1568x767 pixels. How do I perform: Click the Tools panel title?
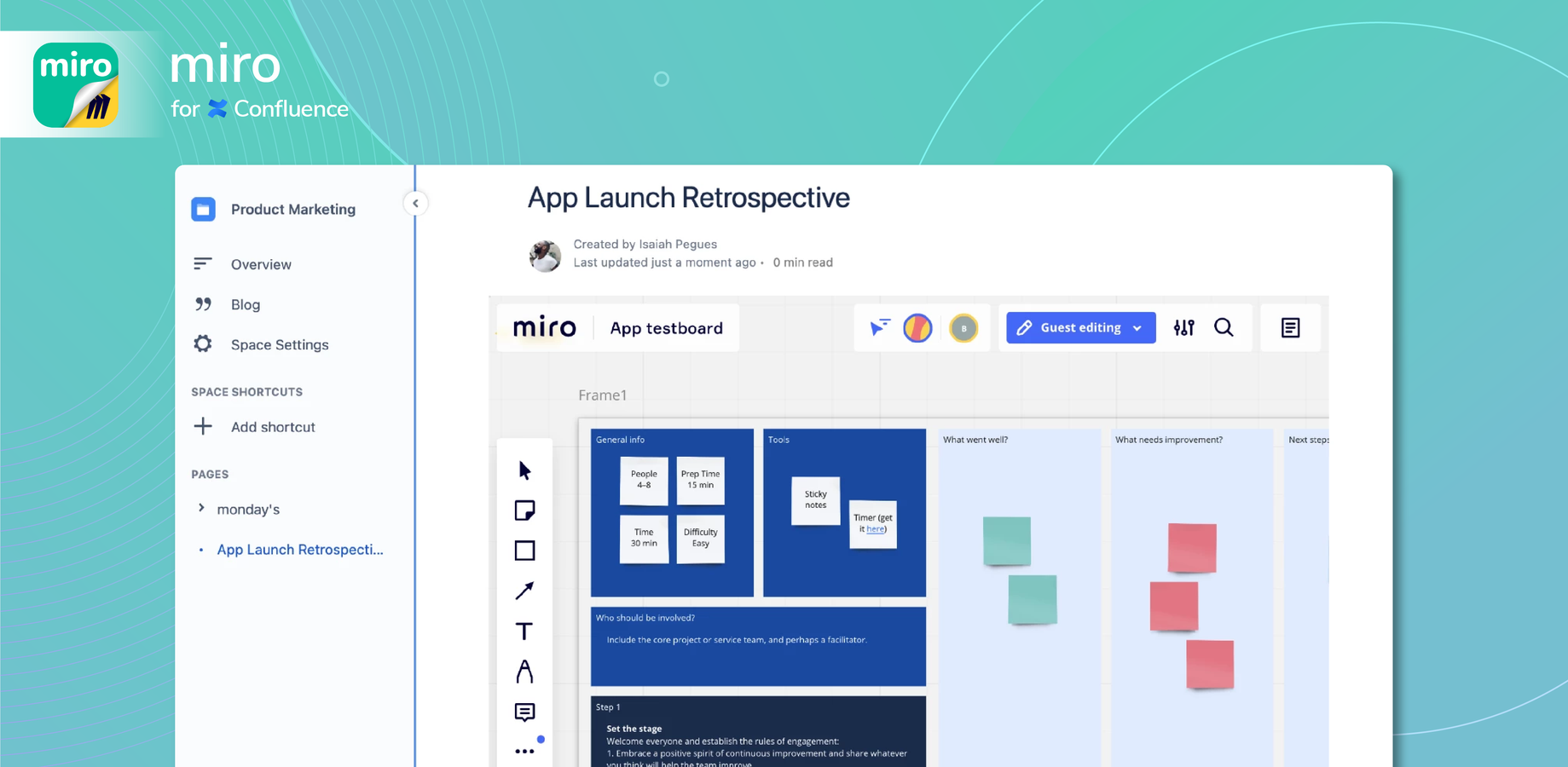coord(778,440)
